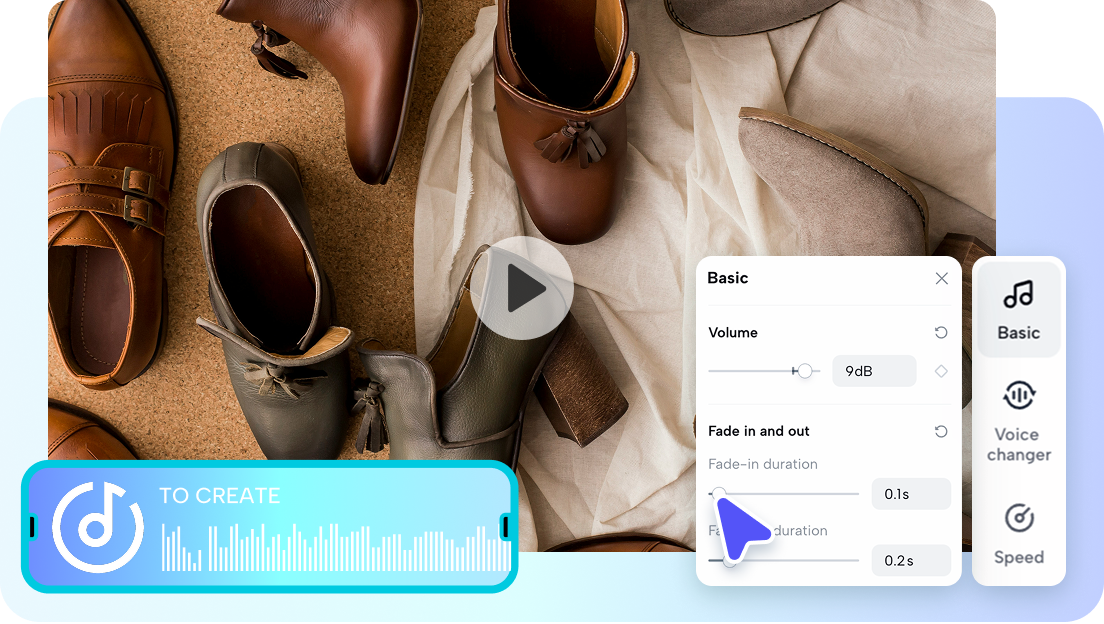This screenshot has height=624, width=1104.
Task: Reset the Fade in and out settings
Action: 941,431
